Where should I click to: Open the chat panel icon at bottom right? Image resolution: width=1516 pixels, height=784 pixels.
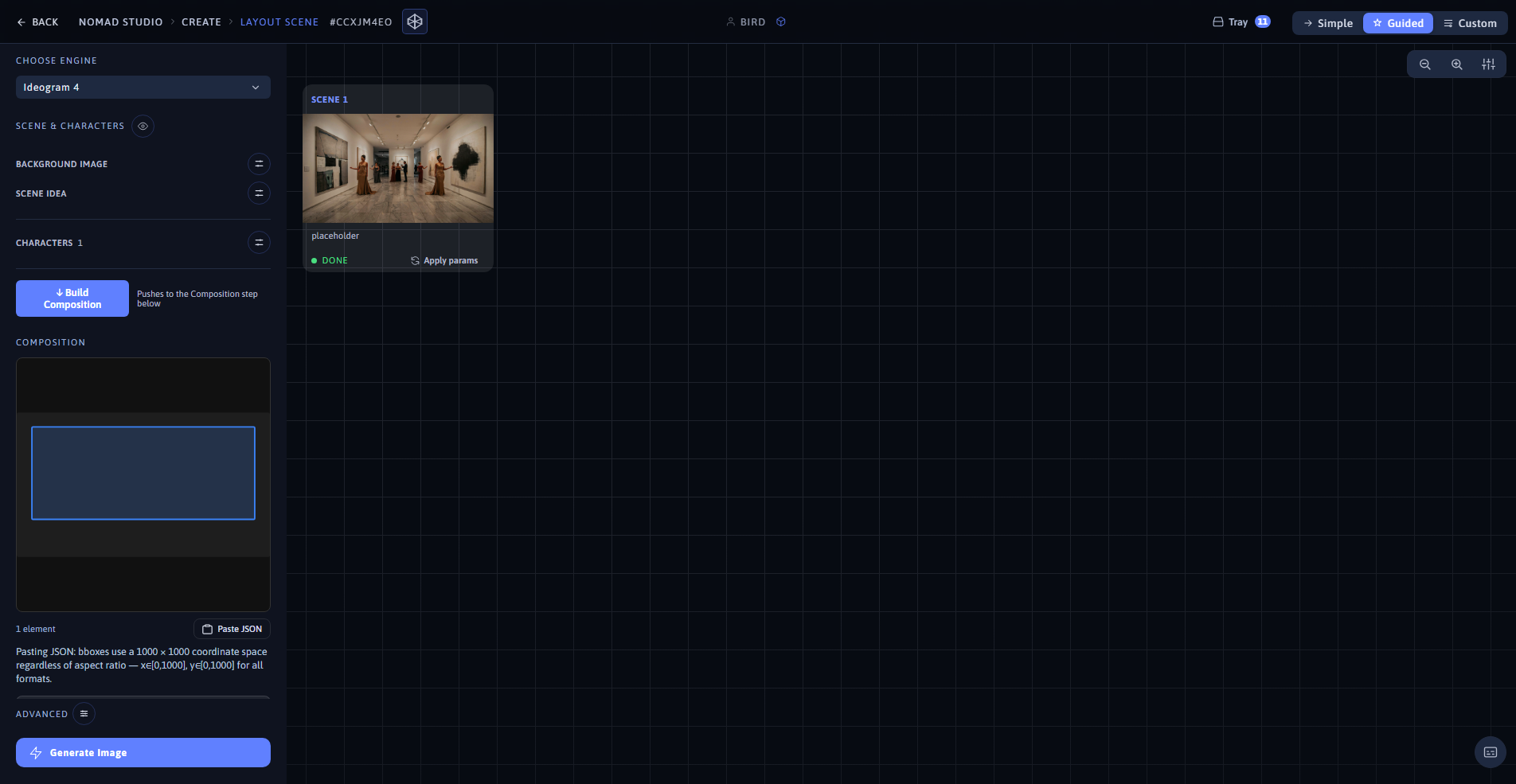click(1491, 752)
